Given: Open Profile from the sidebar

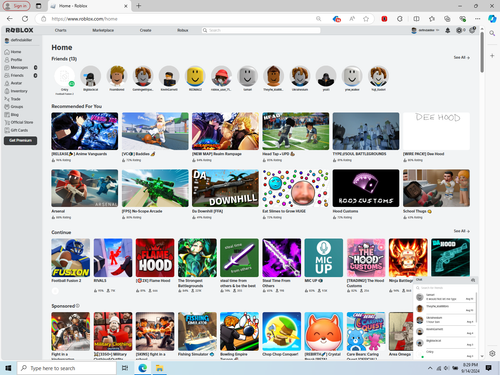Looking at the screenshot, I should 13,60.
